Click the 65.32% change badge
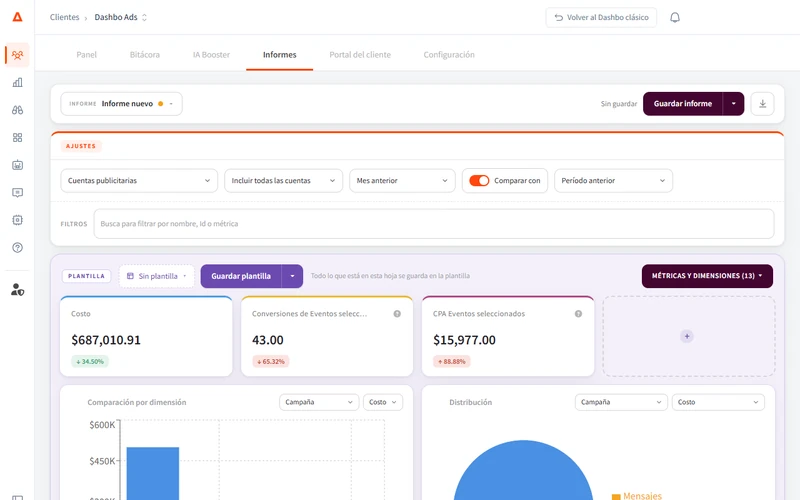 pyautogui.click(x=271, y=361)
